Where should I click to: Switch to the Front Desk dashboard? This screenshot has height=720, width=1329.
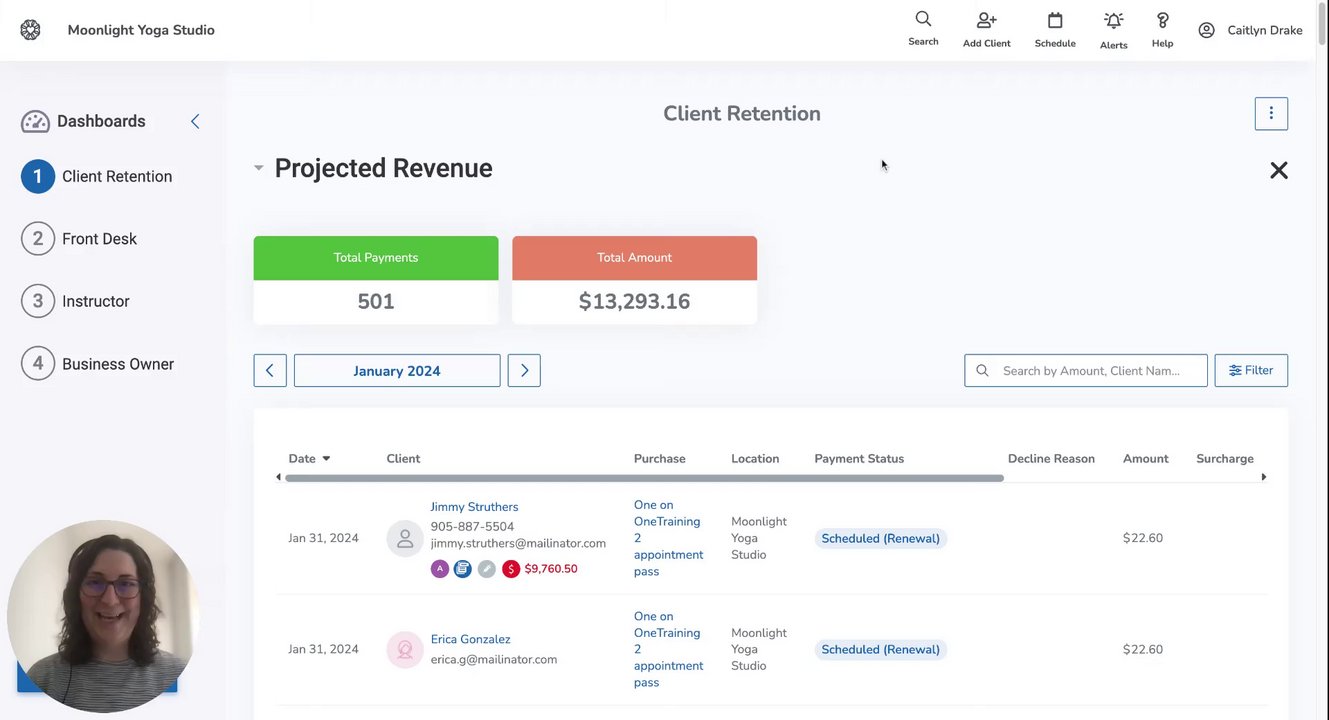(x=99, y=239)
